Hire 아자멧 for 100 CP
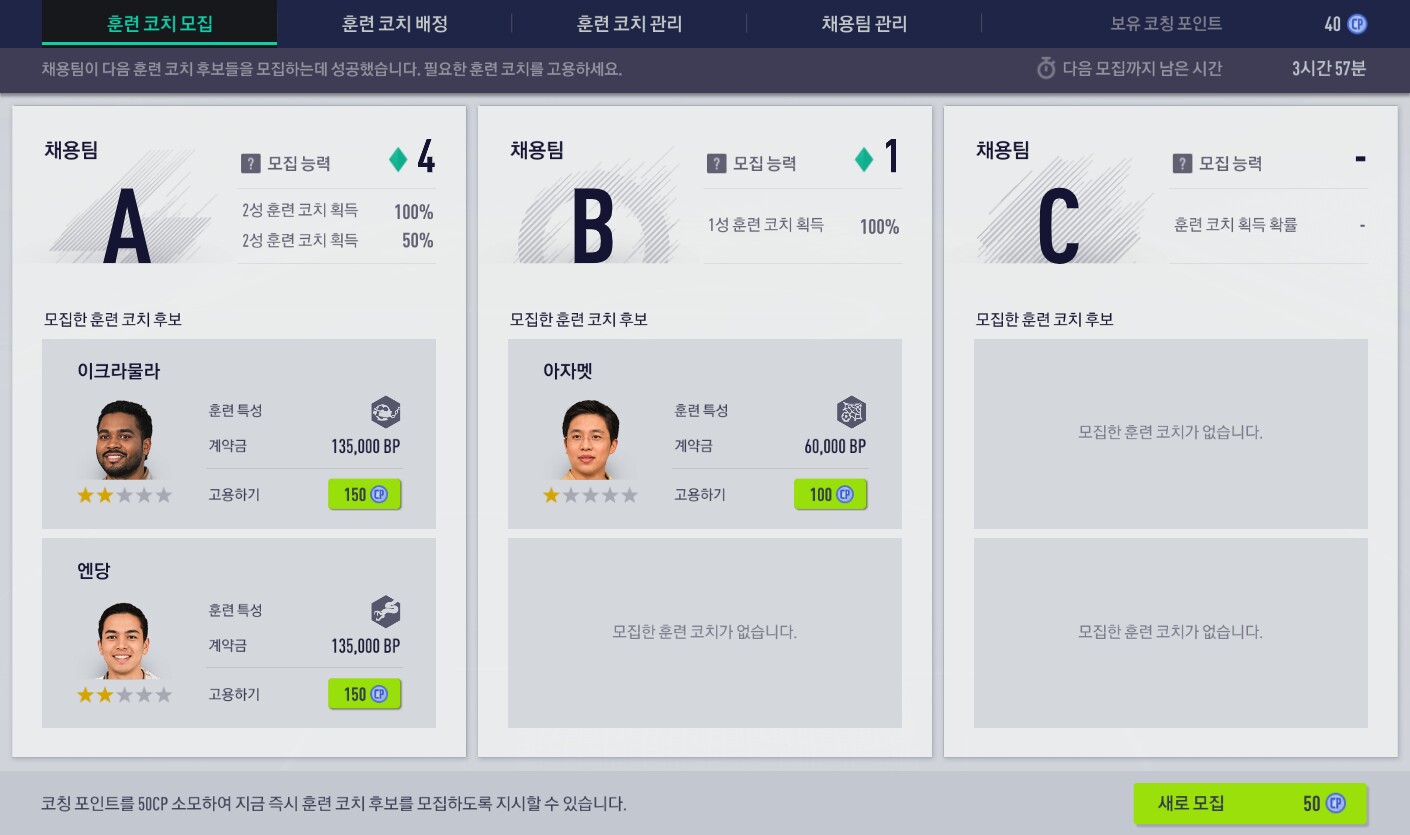The image size is (1410, 835). [831, 495]
